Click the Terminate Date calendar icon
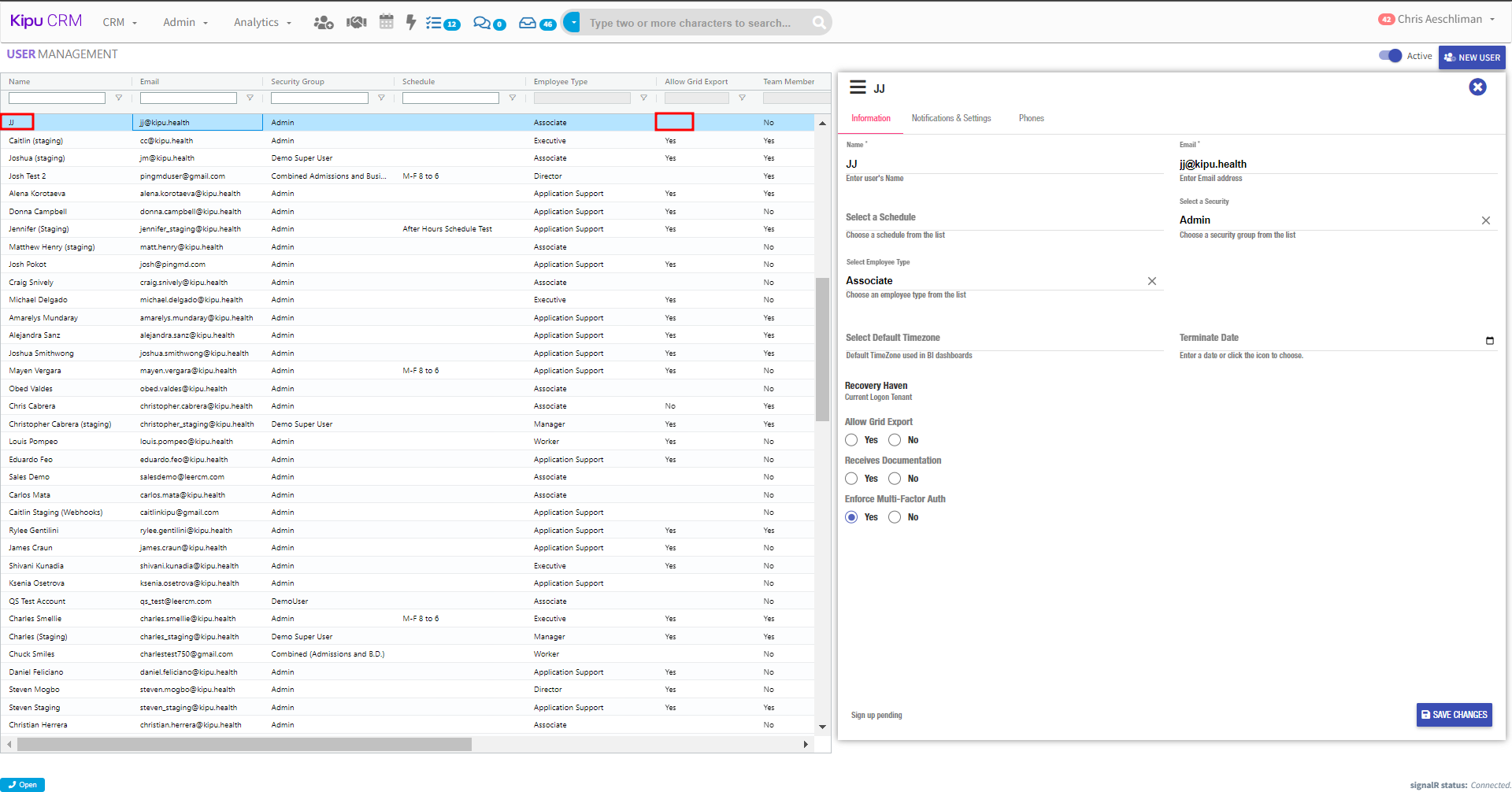 tap(1489, 341)
